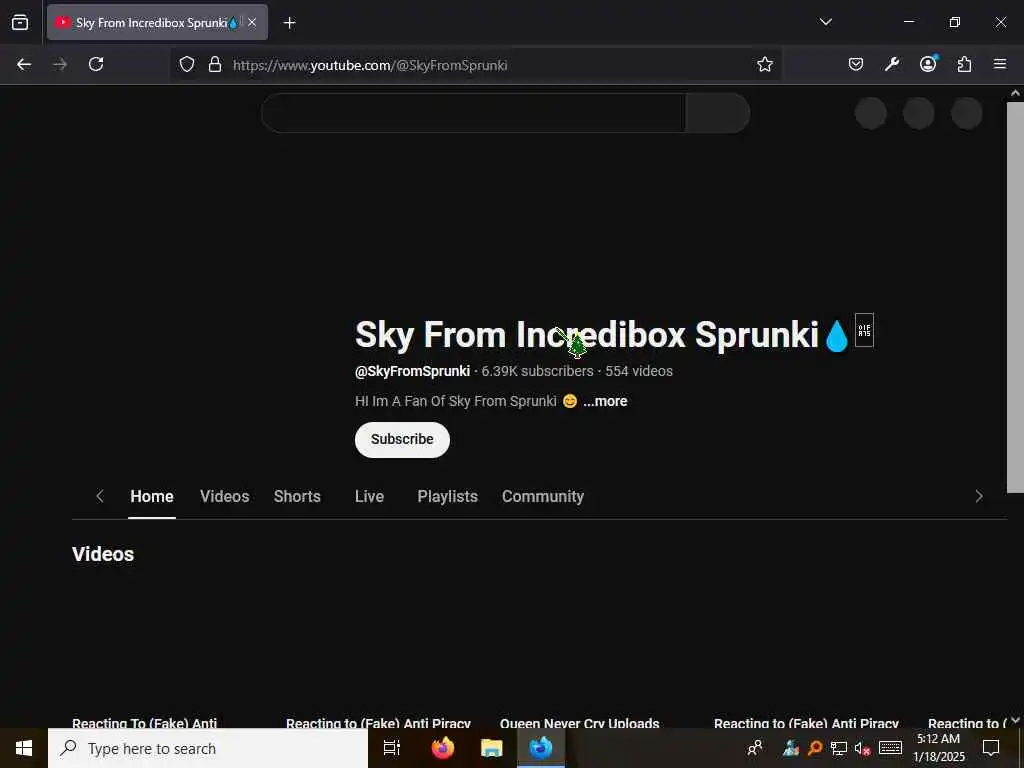Open the clock showing 5:12 AM
The image size is (1024, 768).
tap(938, 748)
